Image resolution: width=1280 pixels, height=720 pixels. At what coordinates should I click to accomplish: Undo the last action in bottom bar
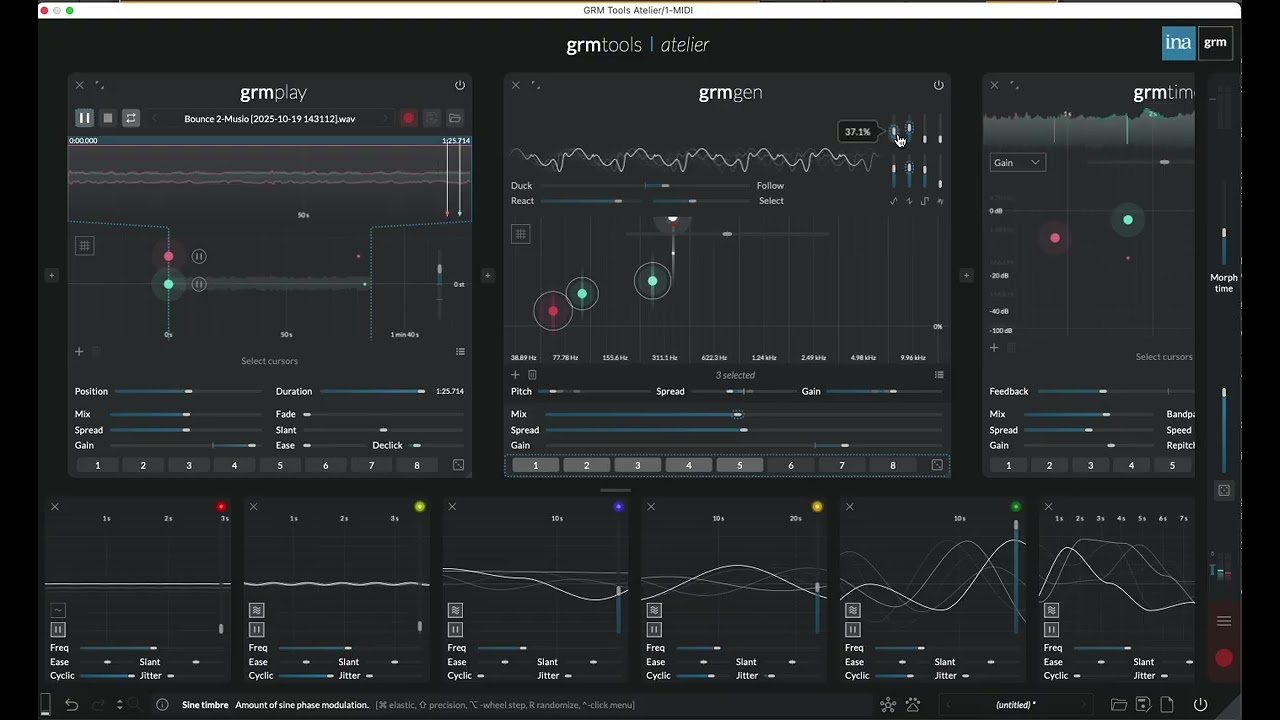[x=72, y=705]
